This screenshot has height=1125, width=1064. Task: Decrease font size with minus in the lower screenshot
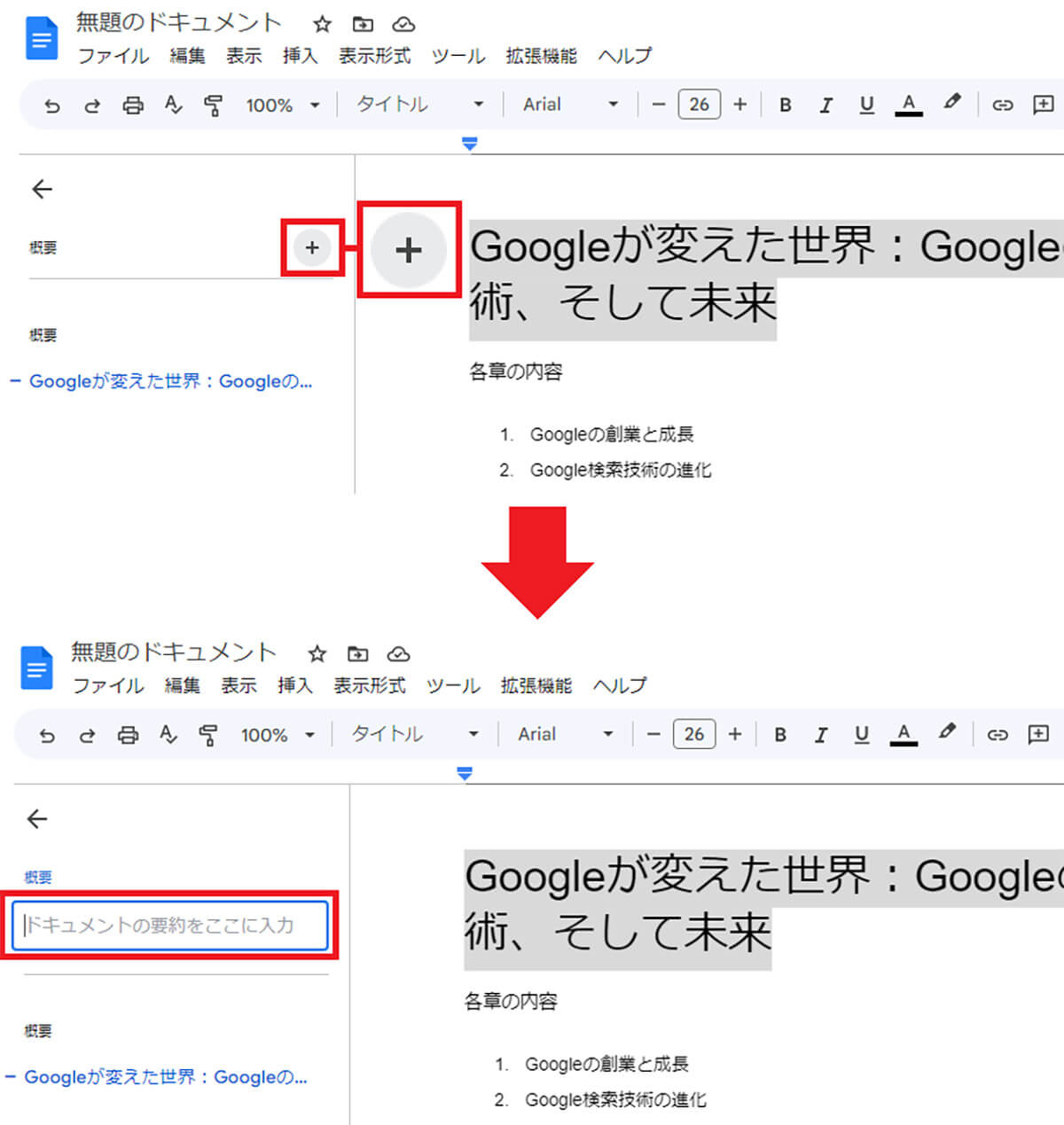653,734
